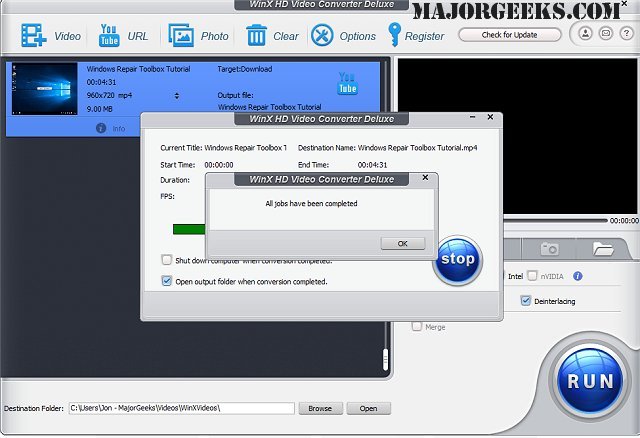This screenshot has width=640, height=438.
Task: Click the video list scrollbar
Action: point(385,360)
